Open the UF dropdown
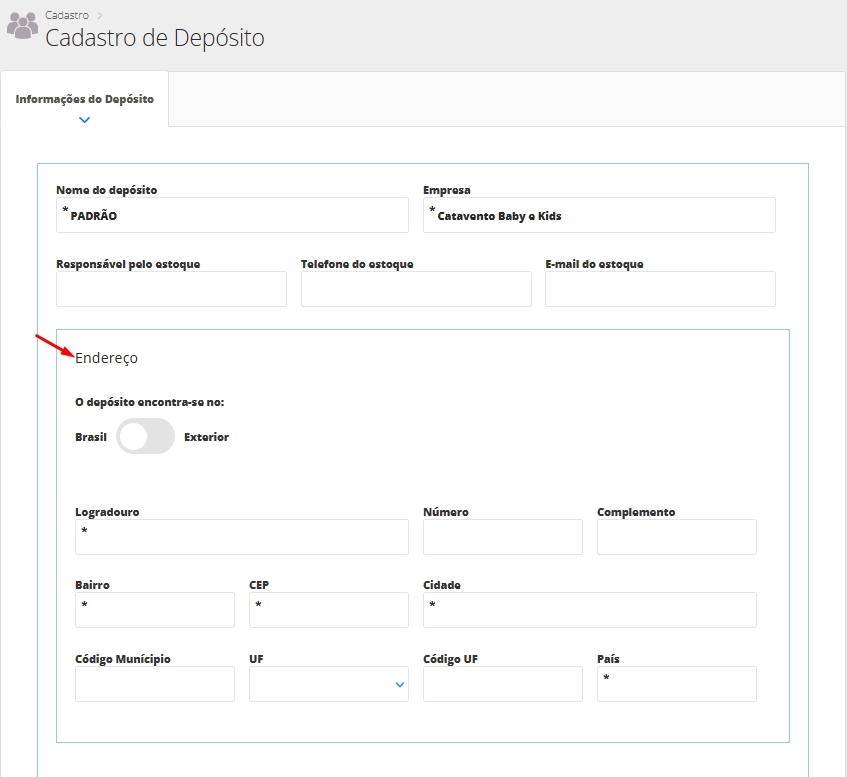This screenshot has height=777, width=847. [328, 684]
